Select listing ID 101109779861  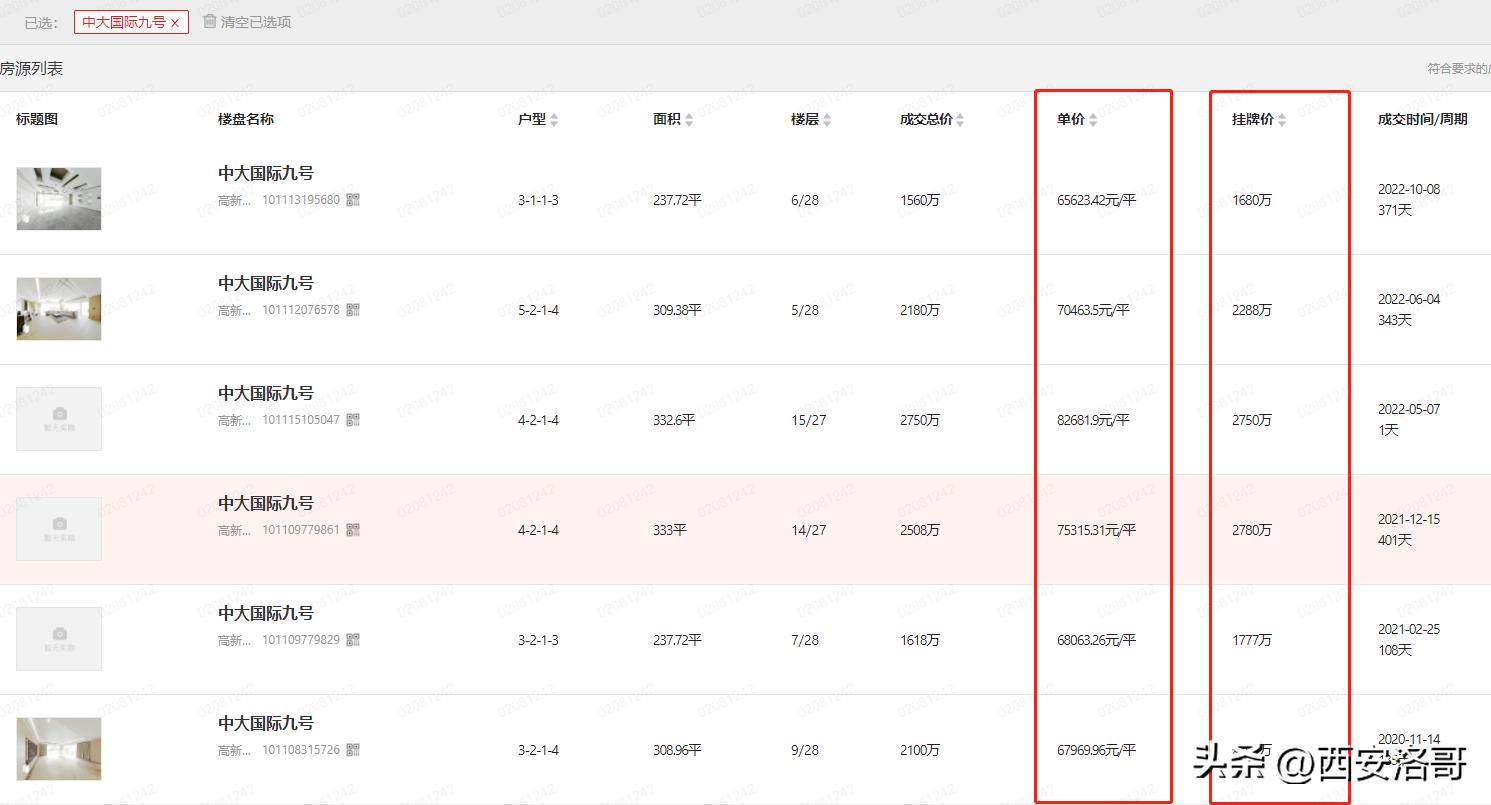point(301,530)
